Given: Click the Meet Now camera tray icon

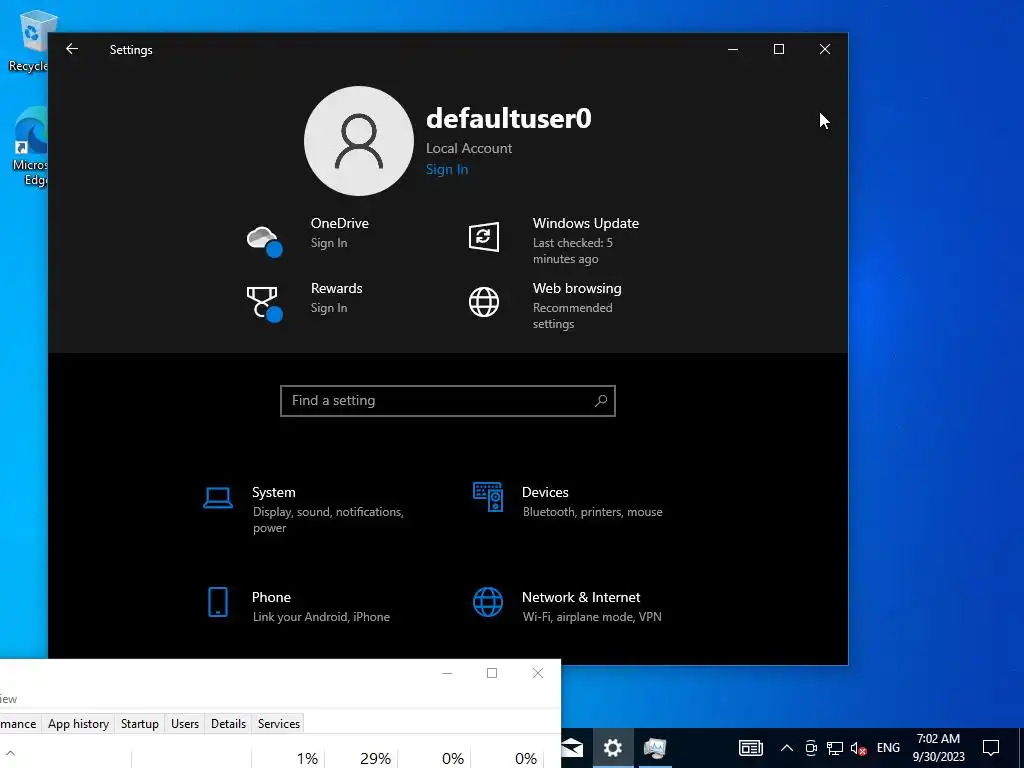Looking at the screenshot, I should 811,748.
